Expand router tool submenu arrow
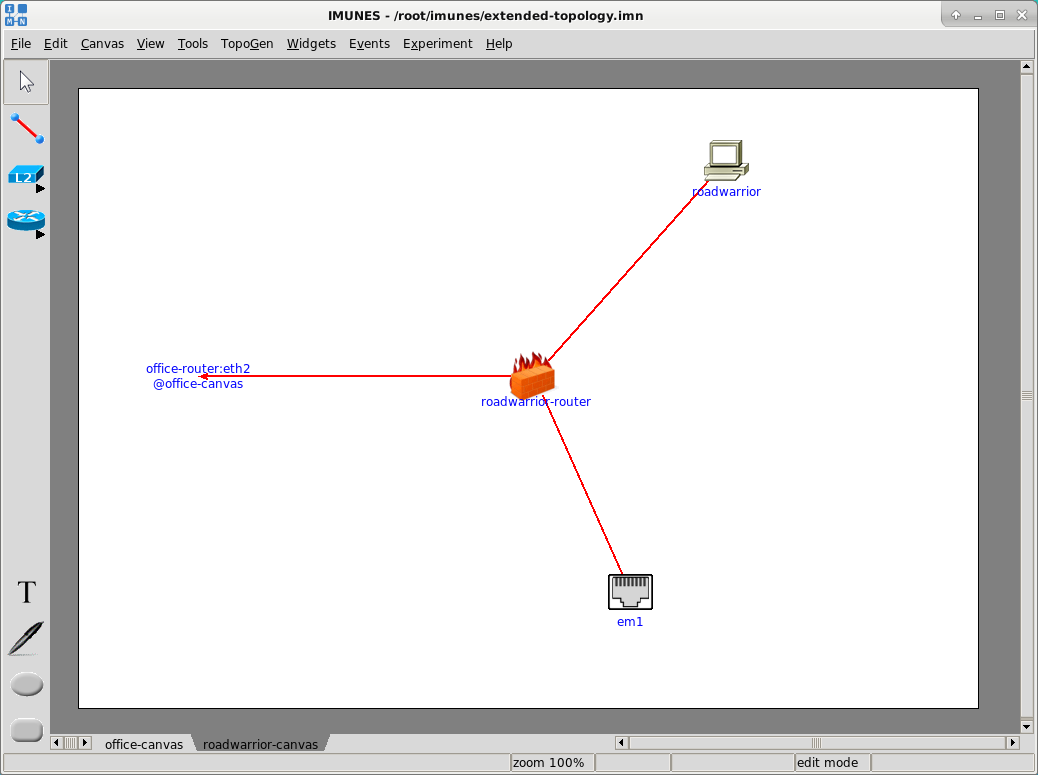This screenshot has height=775, width=1038. (40, 234)
